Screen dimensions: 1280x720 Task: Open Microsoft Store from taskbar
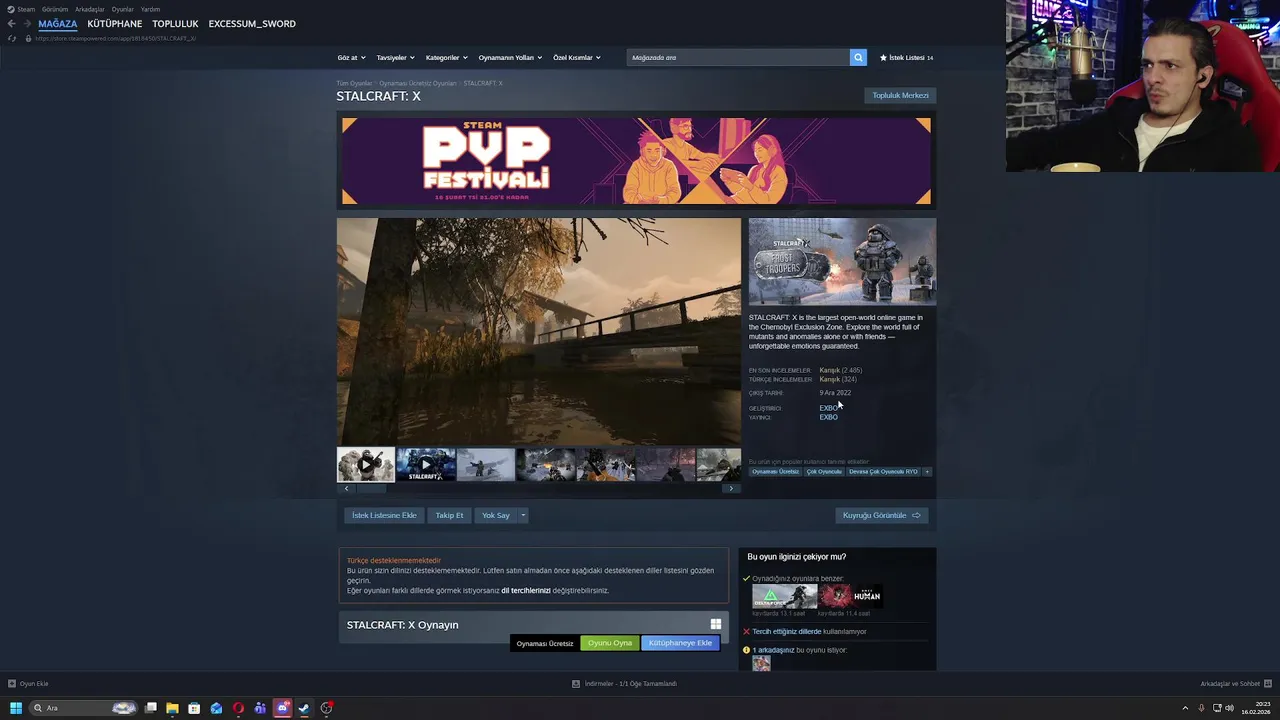pyautogui.click(x=194, y=708)
